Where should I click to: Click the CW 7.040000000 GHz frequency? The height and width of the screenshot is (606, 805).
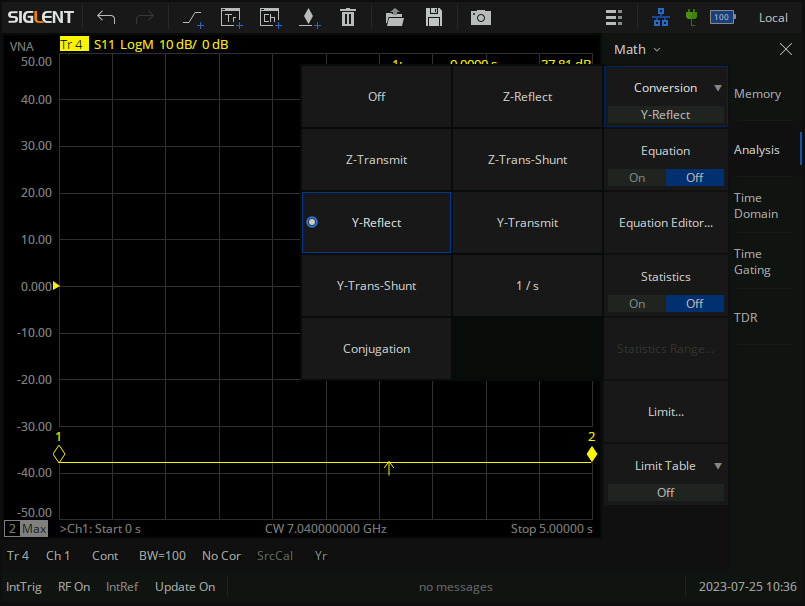click(x=325, y=528)
